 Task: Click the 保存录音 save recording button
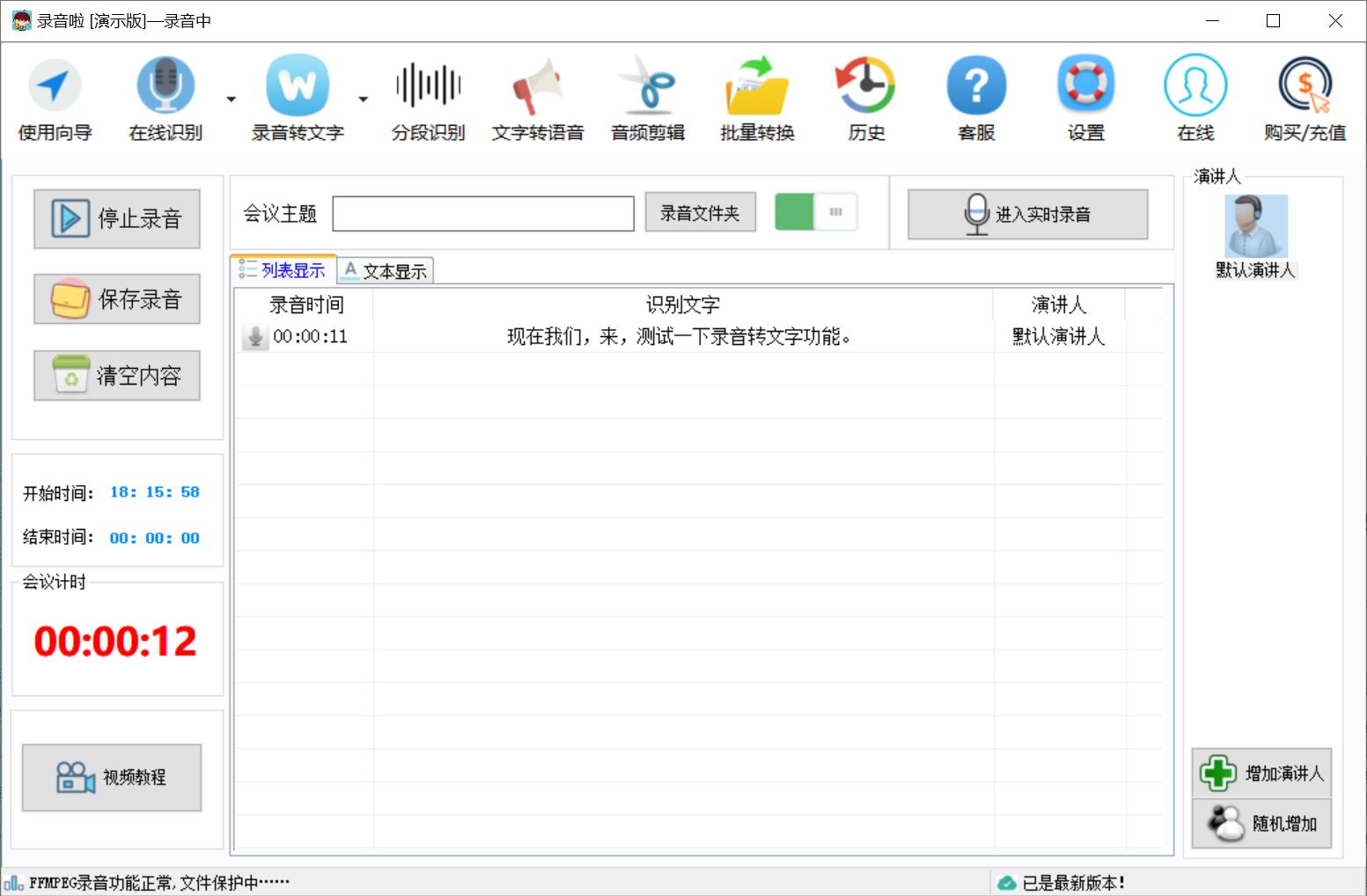117,299
